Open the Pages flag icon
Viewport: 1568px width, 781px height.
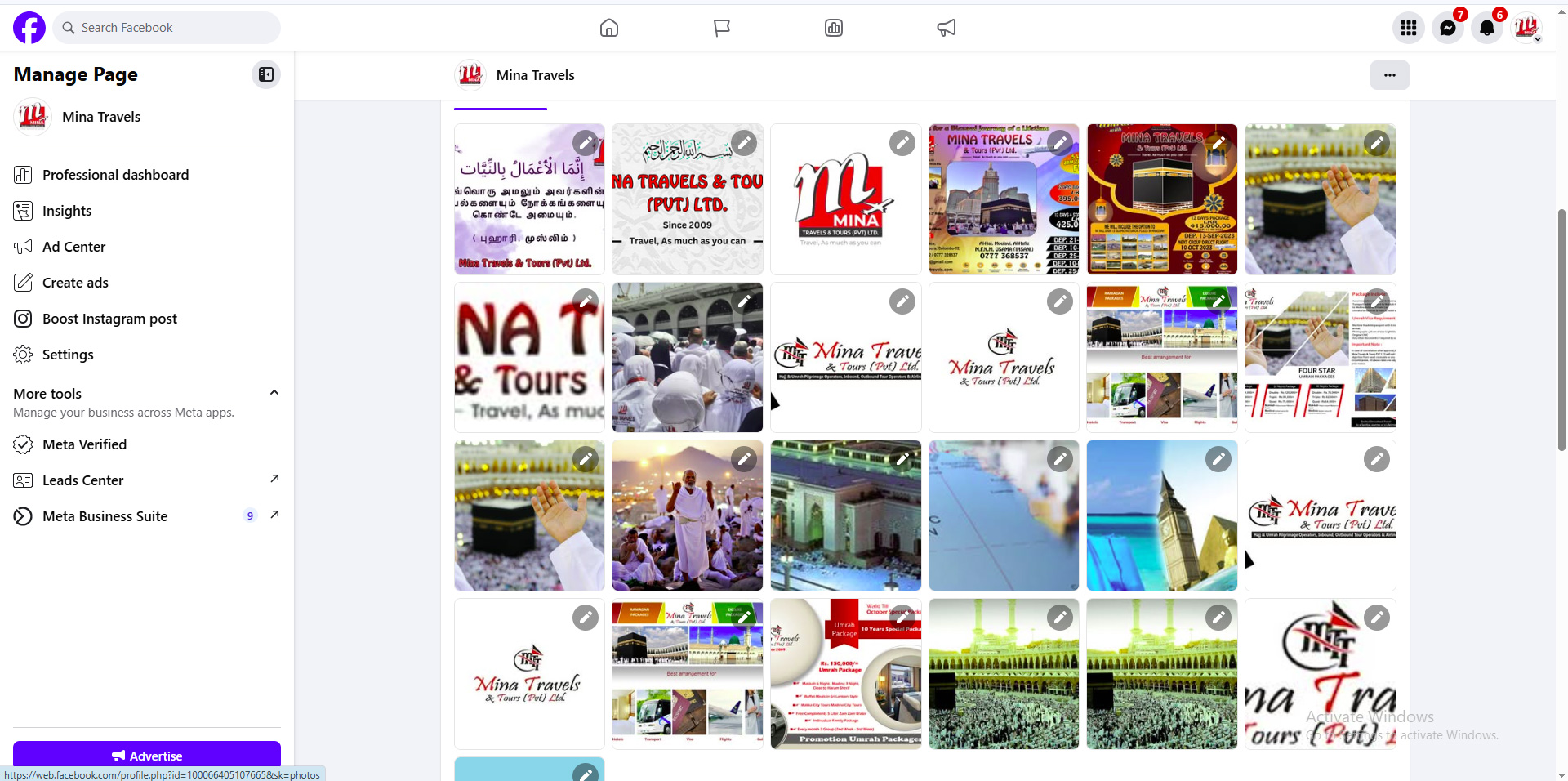[722, 28]
